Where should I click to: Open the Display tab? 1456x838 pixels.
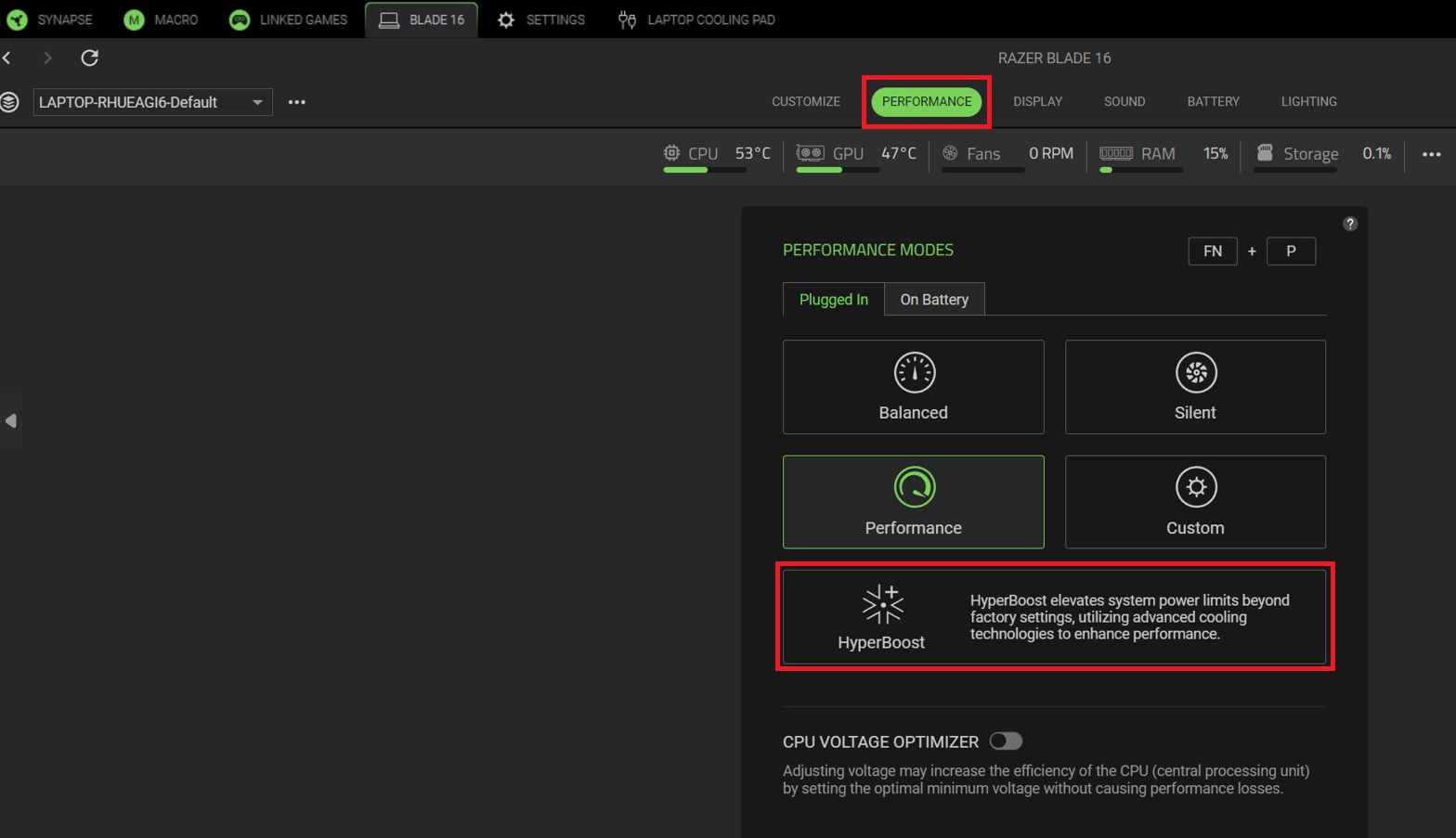point(1037,101)
